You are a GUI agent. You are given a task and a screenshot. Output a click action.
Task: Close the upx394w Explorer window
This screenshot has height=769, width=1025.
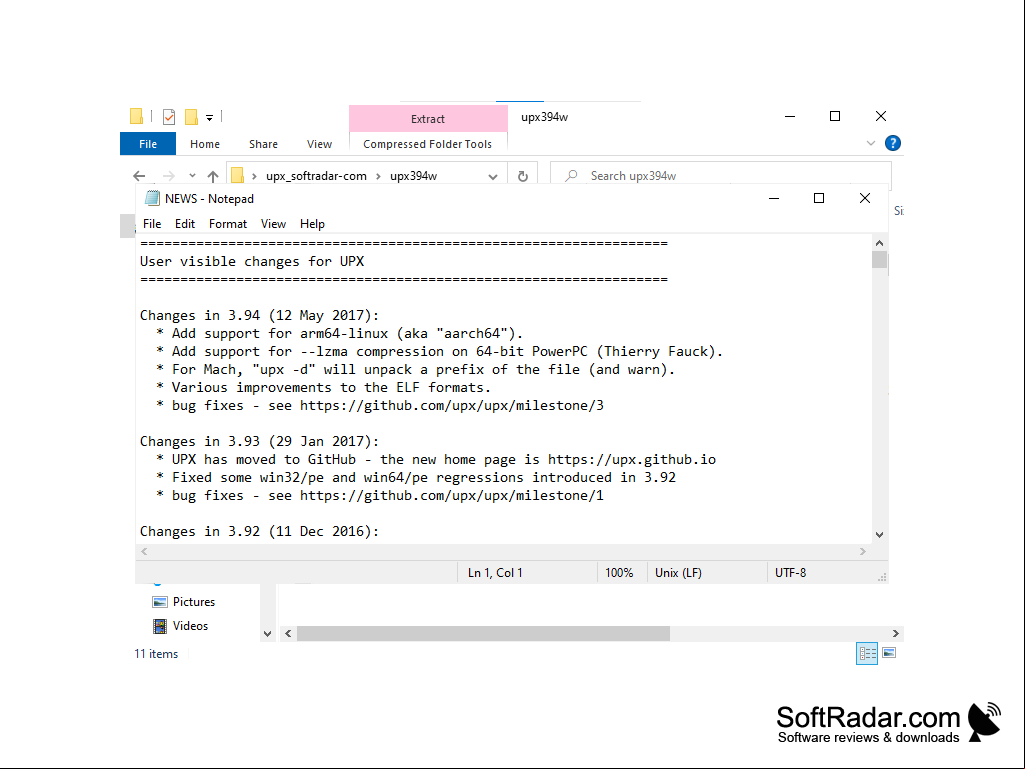(881, 116)
